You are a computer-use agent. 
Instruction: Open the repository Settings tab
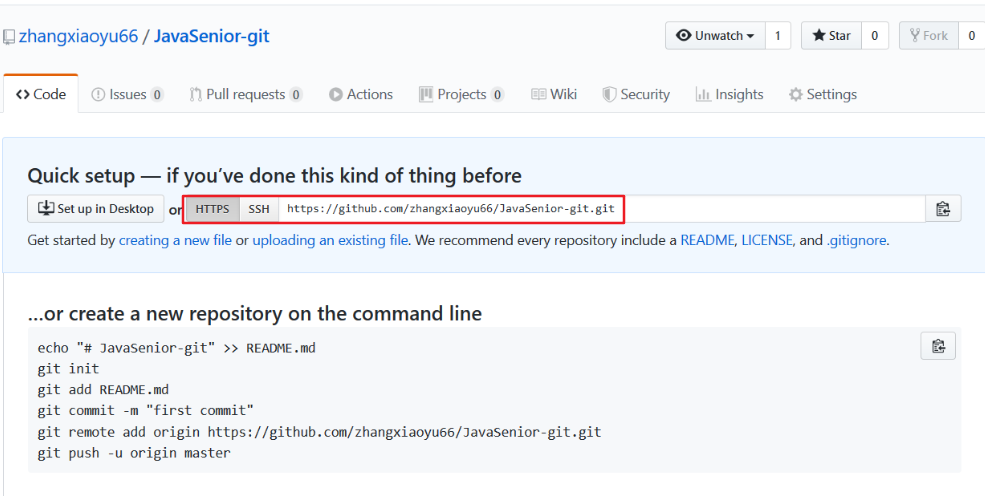[823, 94]
